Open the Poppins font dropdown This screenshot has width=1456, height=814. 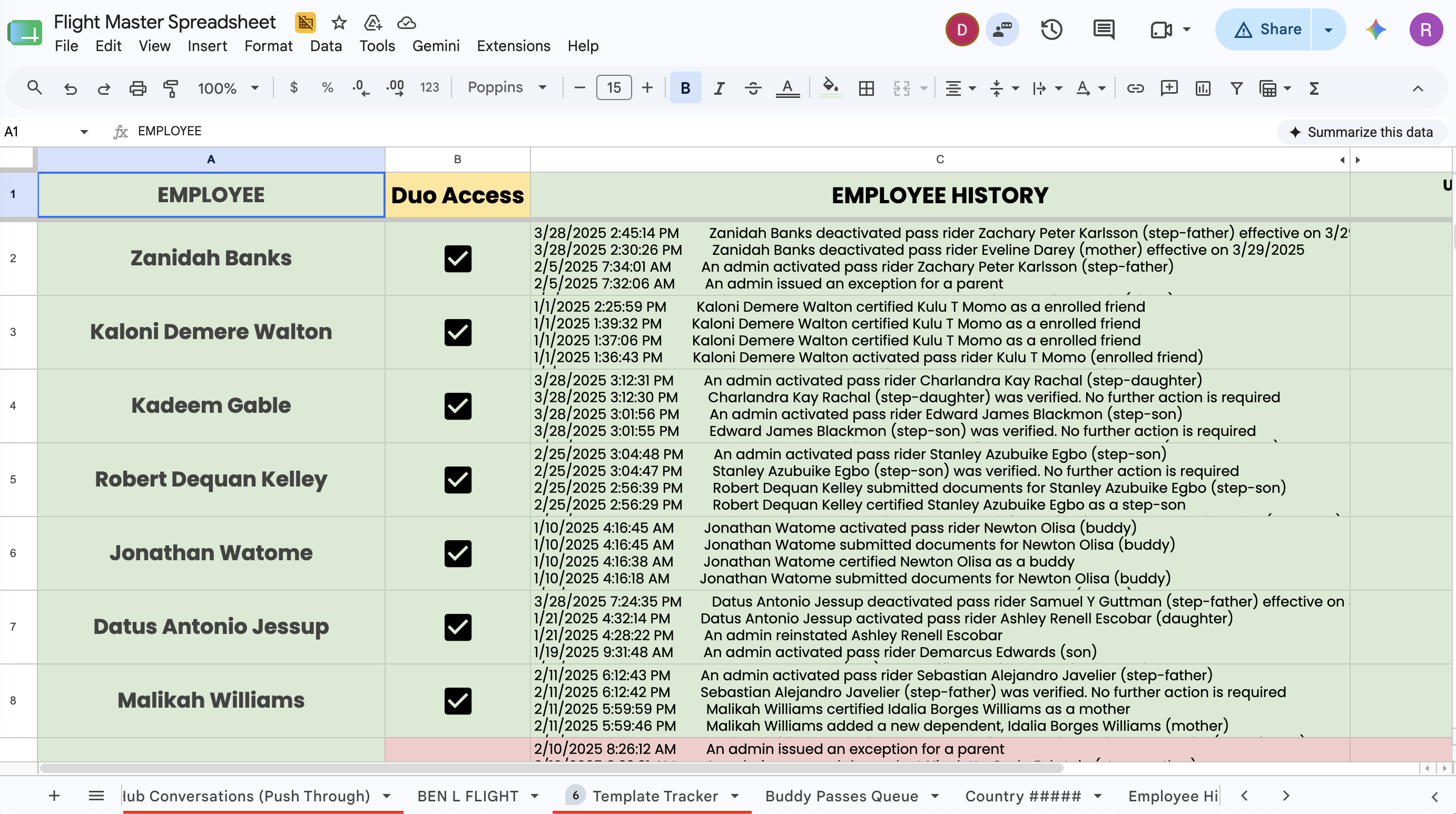(506, 87)
